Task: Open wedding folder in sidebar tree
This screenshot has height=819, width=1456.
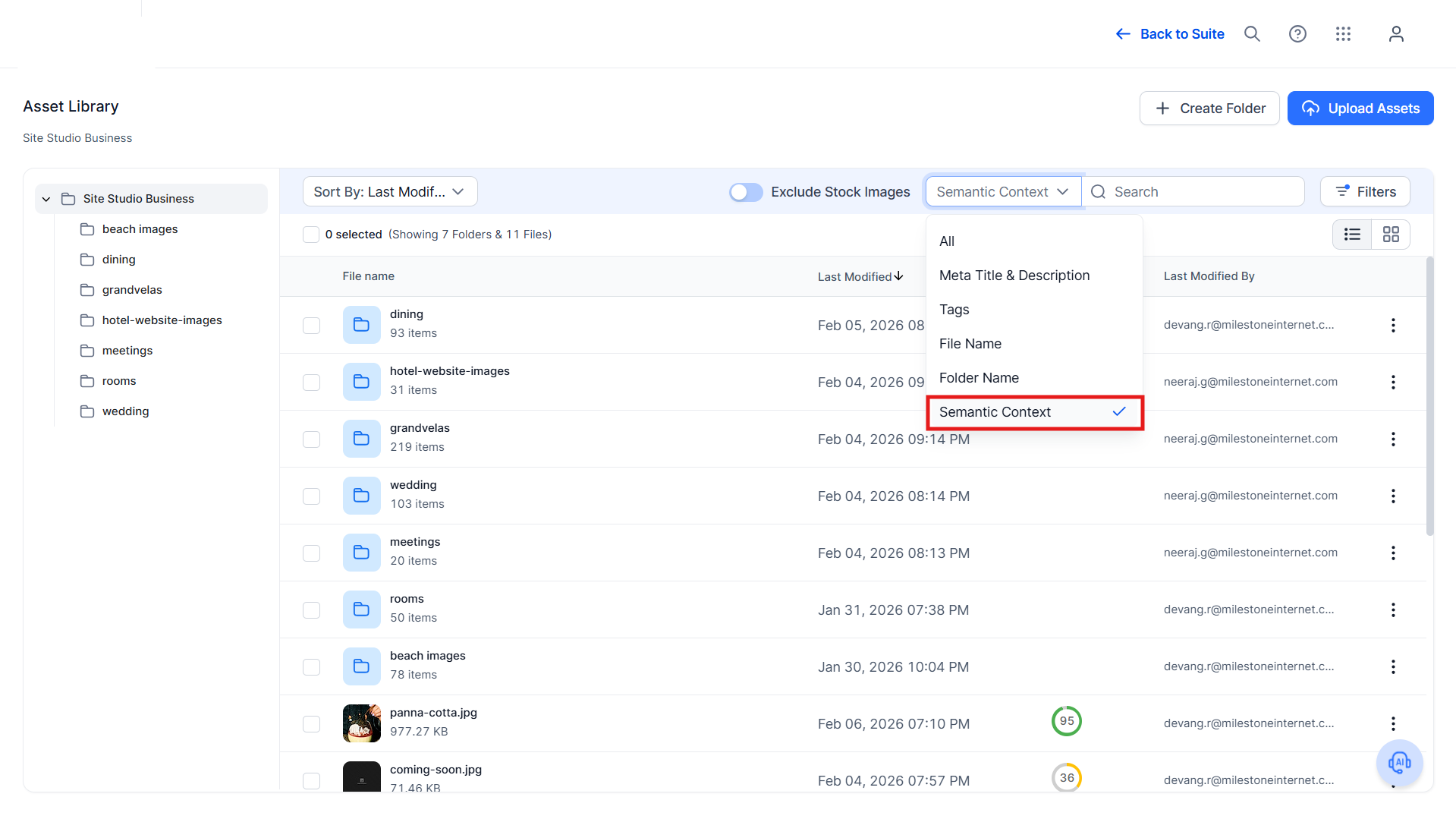Action: click(x=125, y=411)
